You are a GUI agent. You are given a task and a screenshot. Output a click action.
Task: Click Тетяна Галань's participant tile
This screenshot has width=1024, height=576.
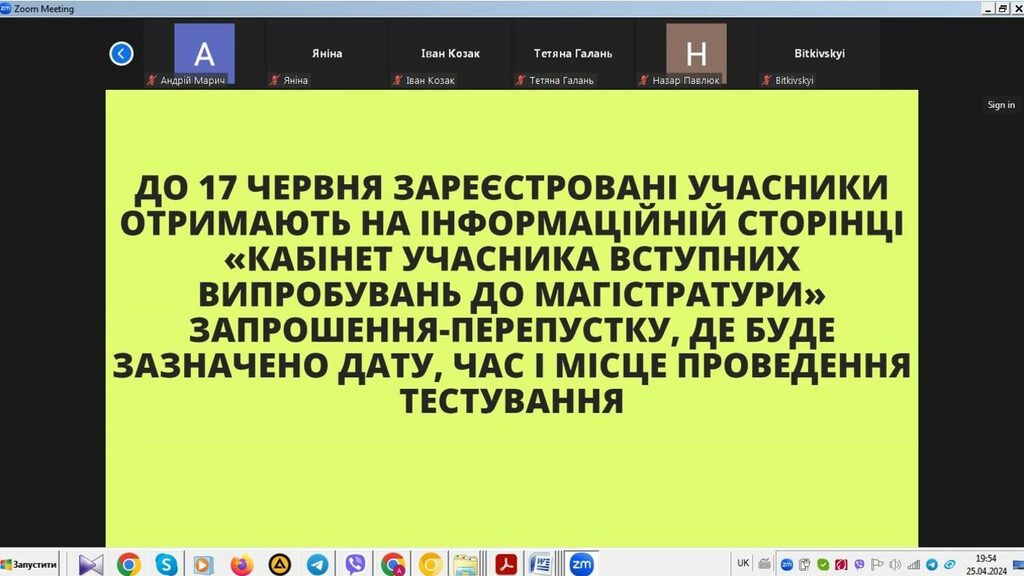pos(573,54)
